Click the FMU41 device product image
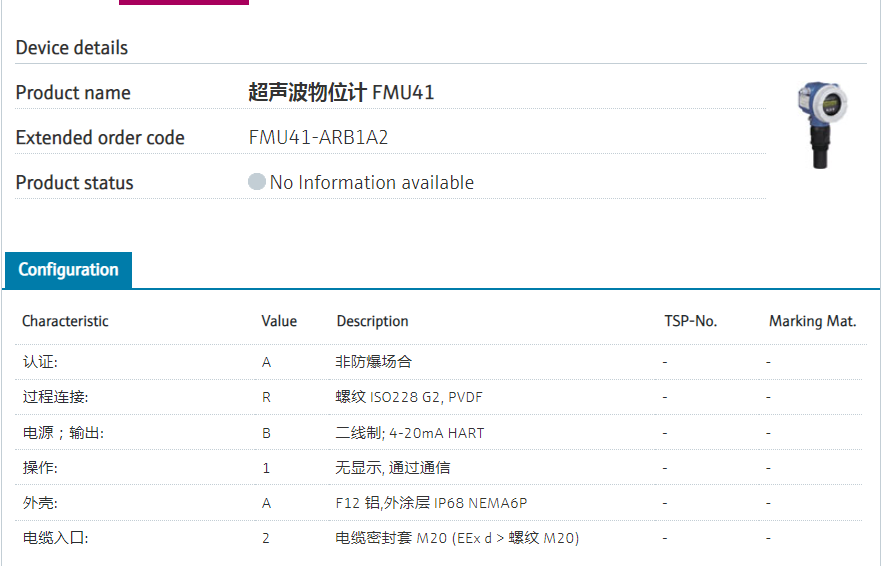Image resolution: width=887 pixels, height=566 pixels. point(822,124)
